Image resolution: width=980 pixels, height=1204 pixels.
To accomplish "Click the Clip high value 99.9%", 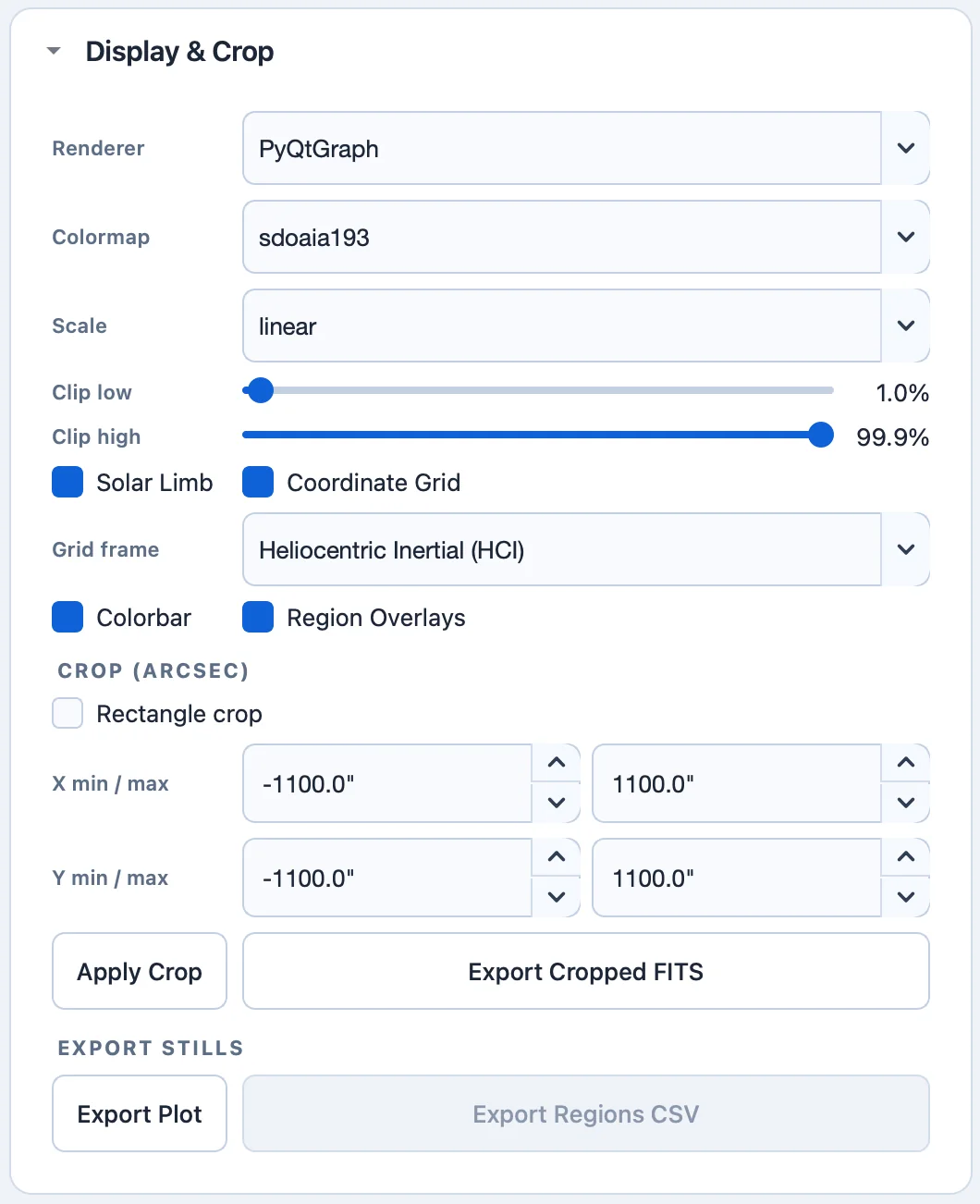I will (893, 437).
